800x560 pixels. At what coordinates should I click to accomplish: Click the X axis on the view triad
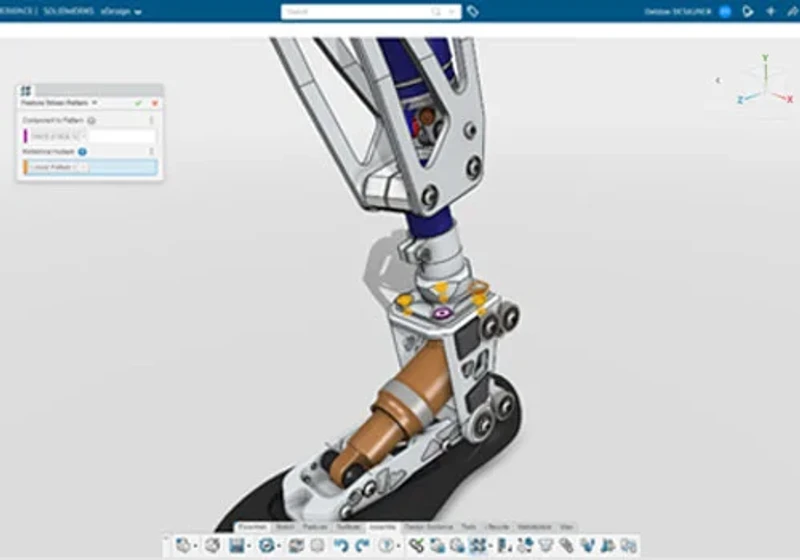[x=790, y=99]
